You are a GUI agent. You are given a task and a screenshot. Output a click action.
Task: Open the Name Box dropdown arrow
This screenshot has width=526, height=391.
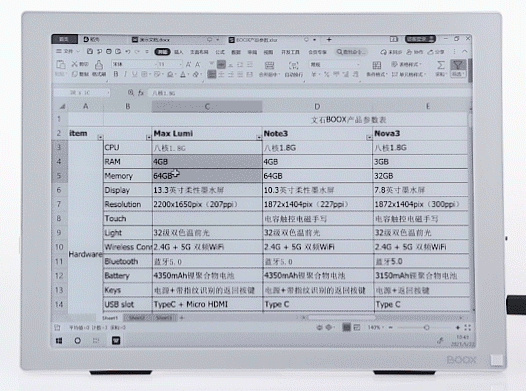[x=108, y=93]
